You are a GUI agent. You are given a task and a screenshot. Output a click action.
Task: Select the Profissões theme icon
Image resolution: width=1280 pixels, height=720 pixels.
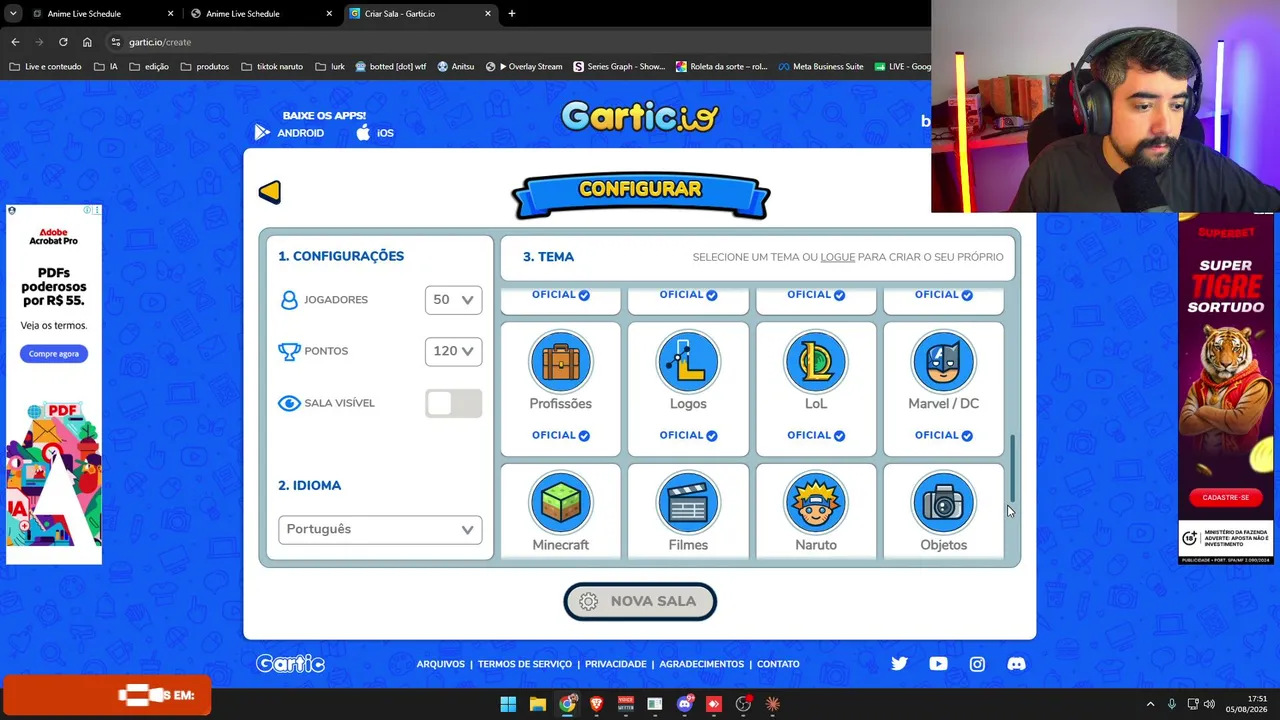pyautogui.click(x=560, y=362)
